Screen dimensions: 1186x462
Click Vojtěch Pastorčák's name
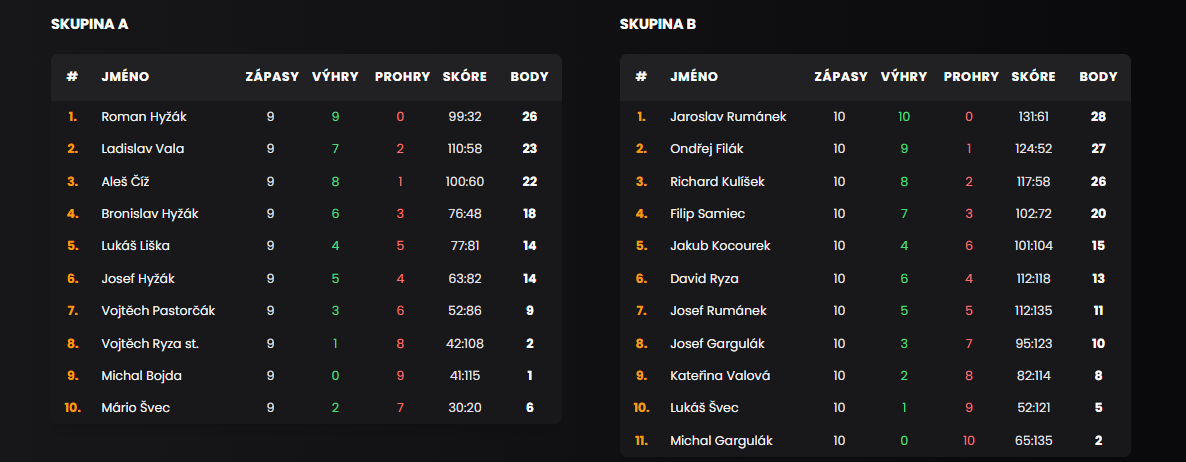(158, 311)
